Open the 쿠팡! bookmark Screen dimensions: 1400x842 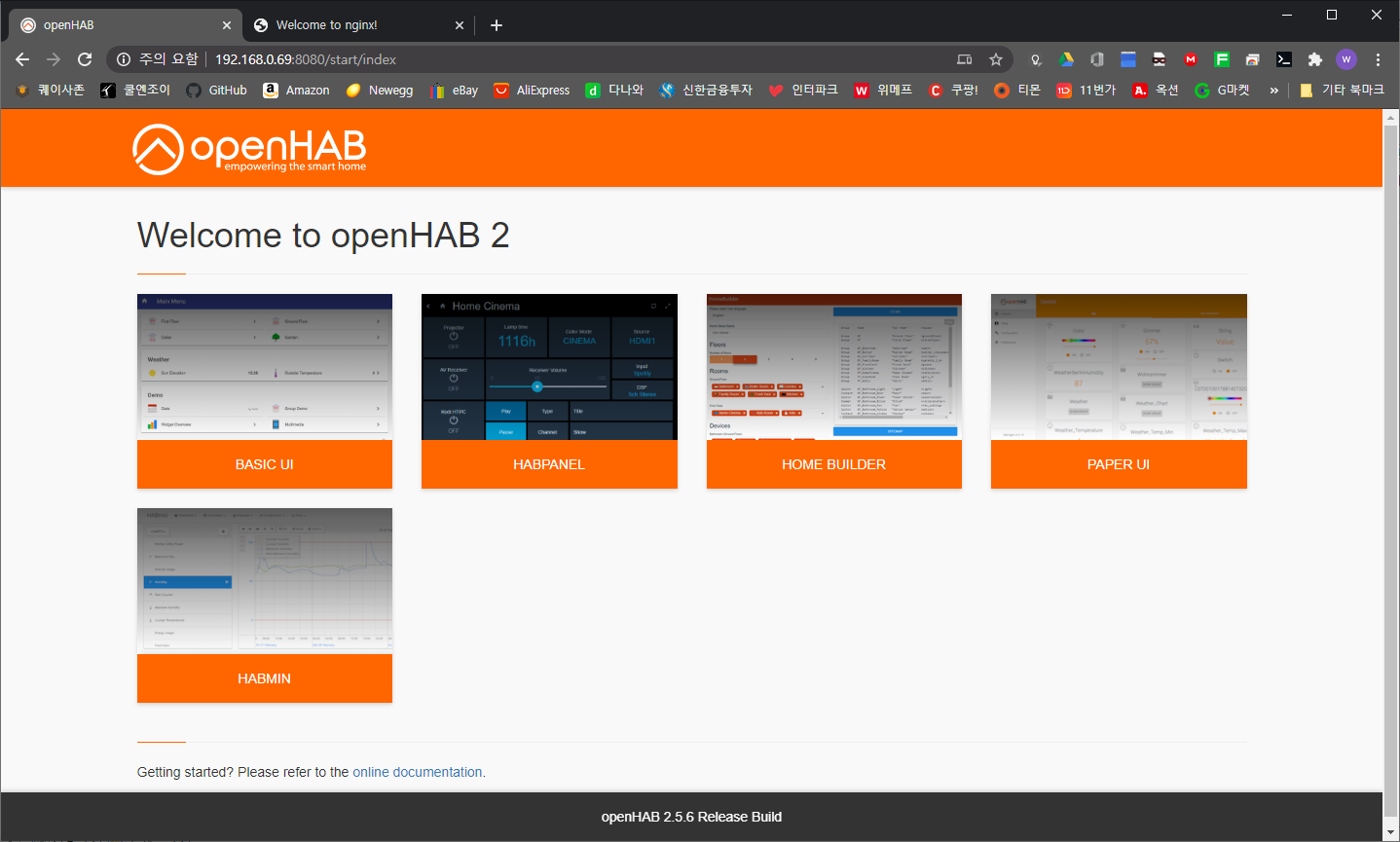953,90
